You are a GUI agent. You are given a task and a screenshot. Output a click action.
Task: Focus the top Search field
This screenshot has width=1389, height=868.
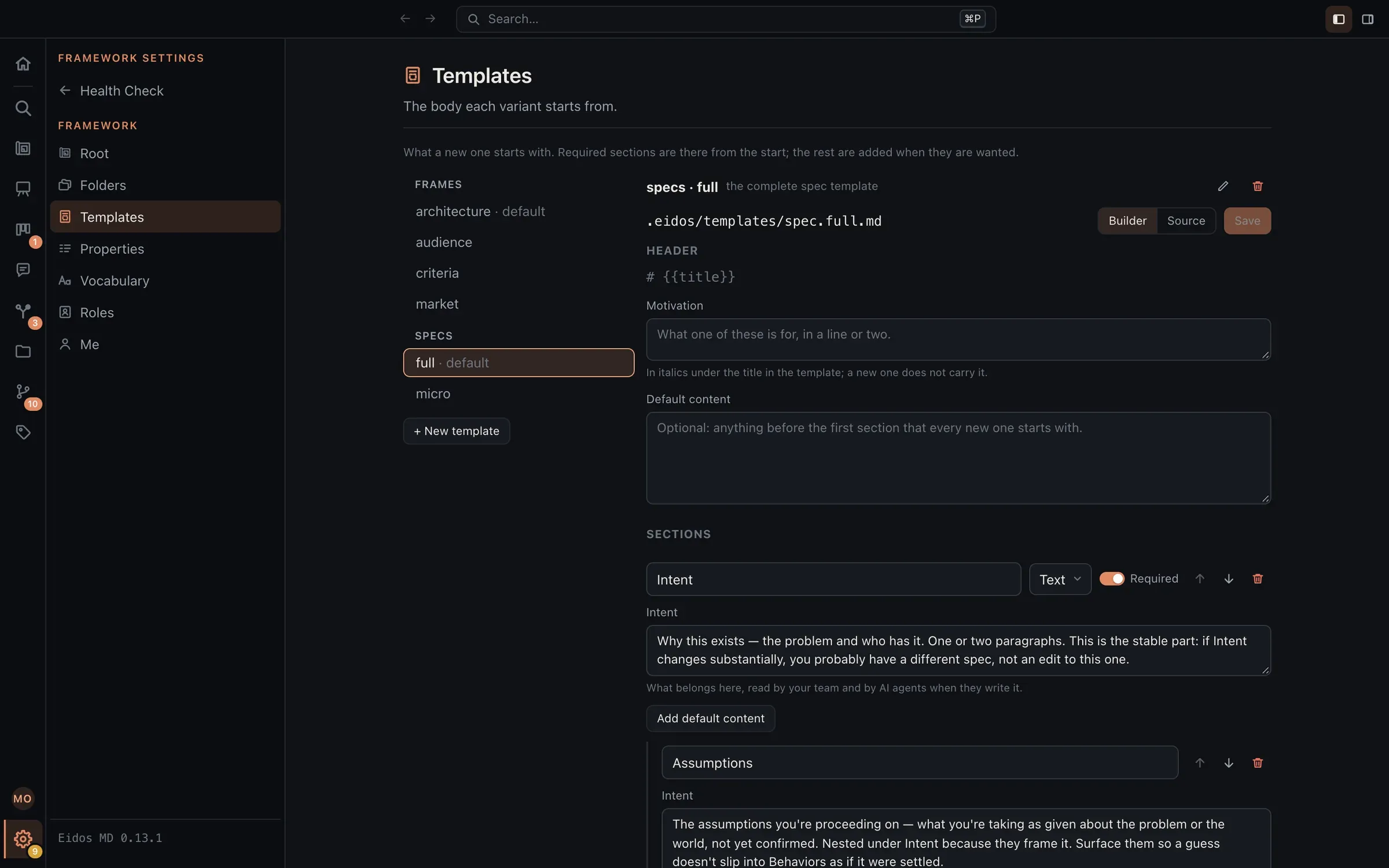726,19
